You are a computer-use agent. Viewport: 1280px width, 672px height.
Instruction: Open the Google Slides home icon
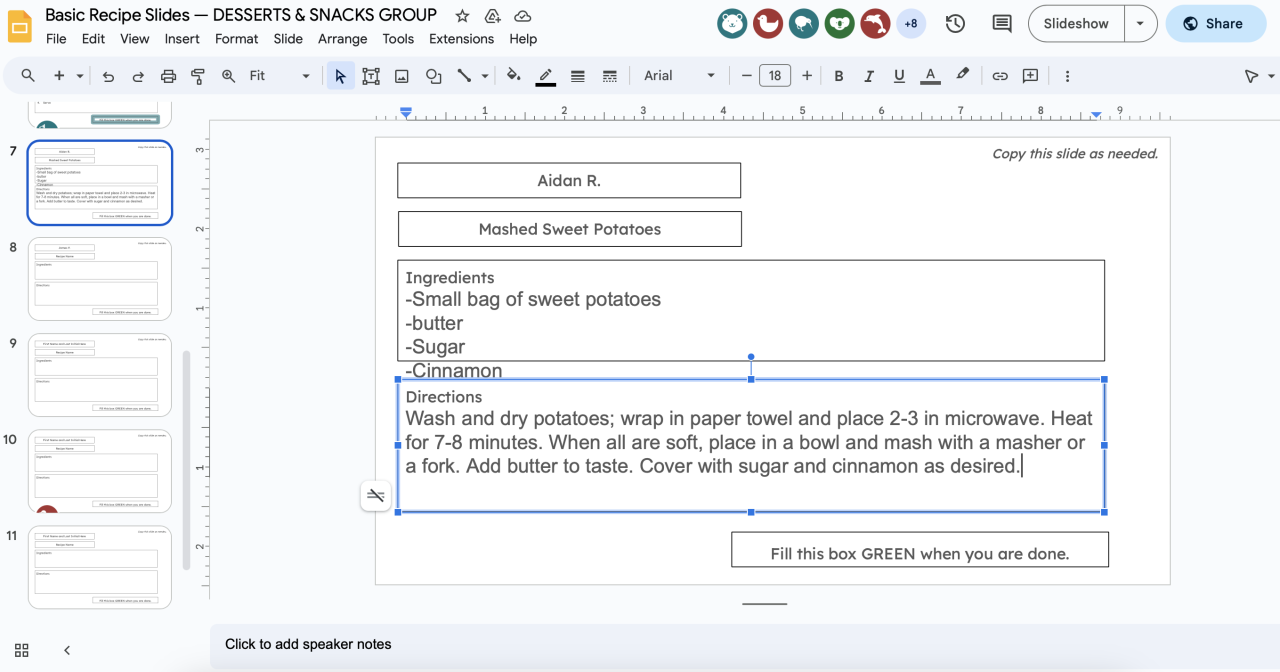[x=20, y=25]
